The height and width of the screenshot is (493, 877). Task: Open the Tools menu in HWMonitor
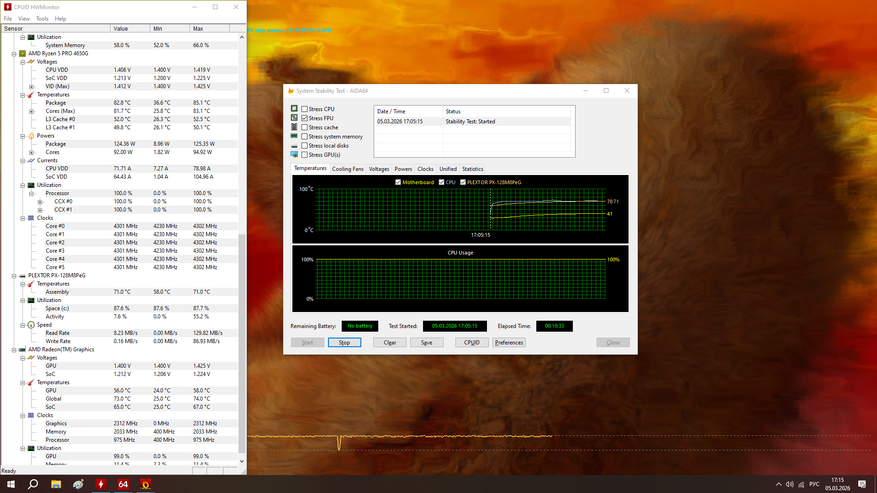[42, 18]
